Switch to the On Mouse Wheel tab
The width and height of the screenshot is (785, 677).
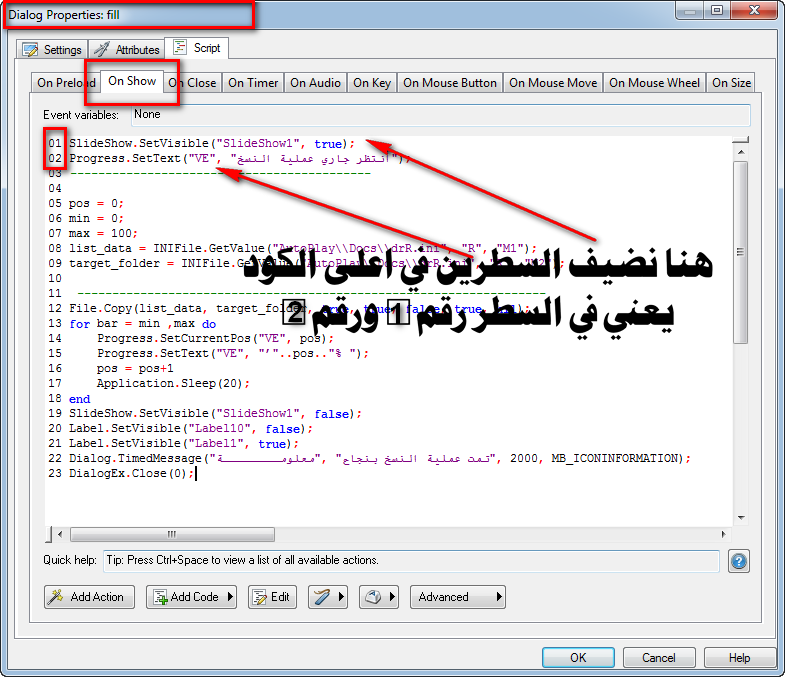click(654, 83)
